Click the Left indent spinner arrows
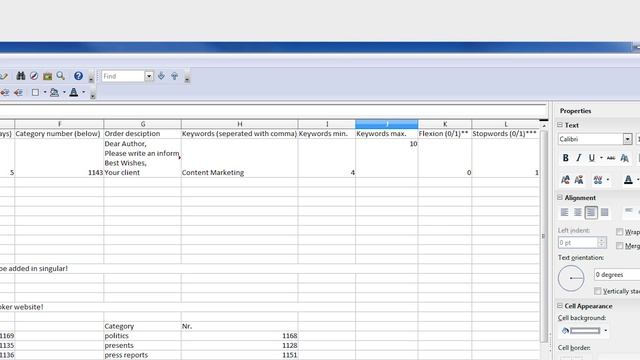 602,242
